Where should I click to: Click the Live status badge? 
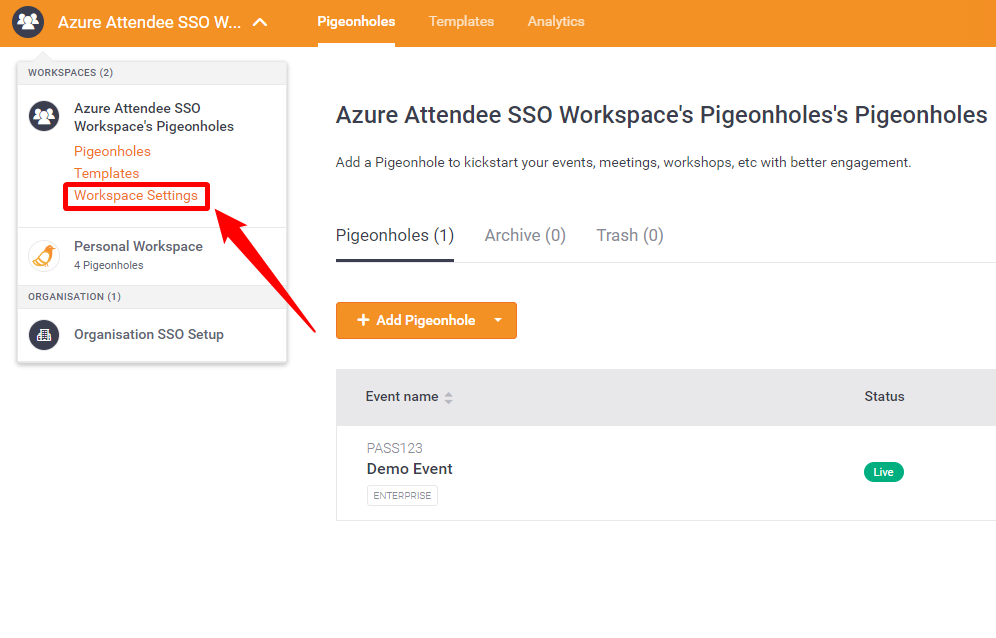tap(884, 472)
